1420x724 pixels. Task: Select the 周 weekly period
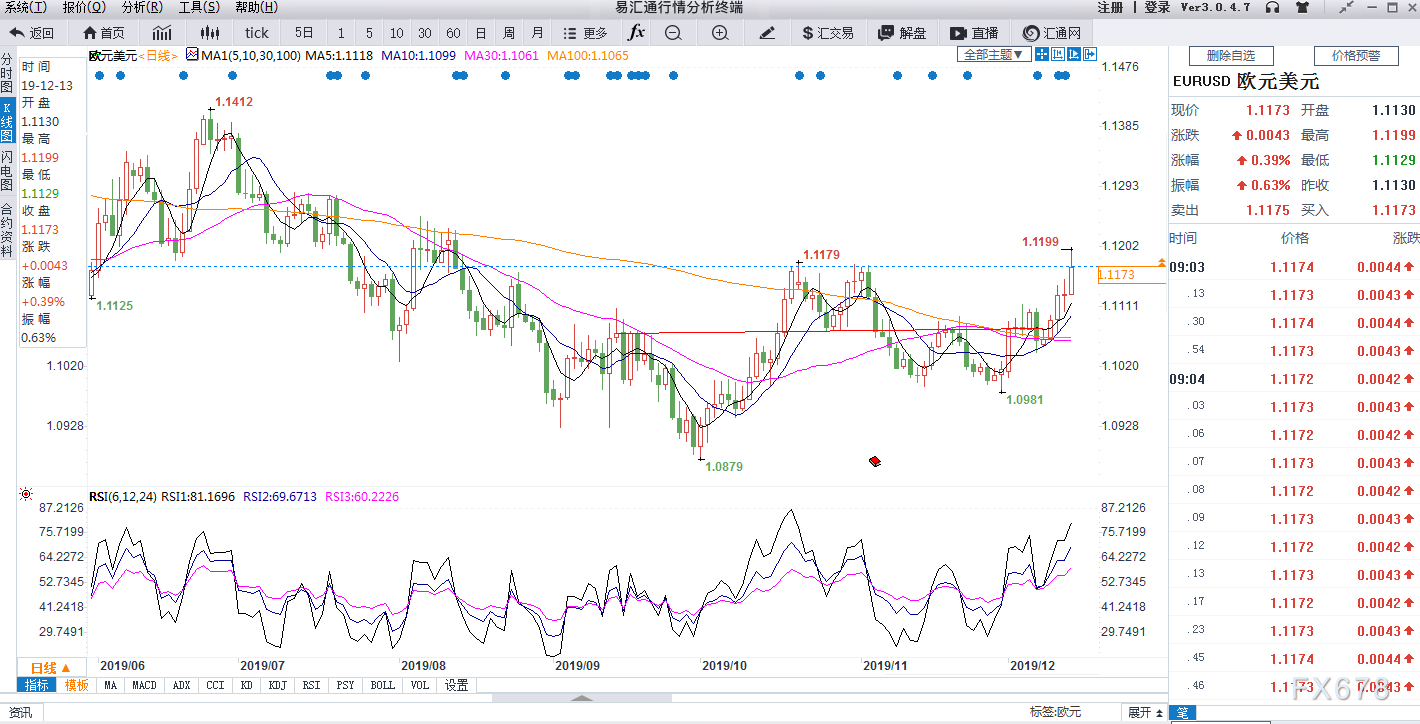tap(509, 33)
